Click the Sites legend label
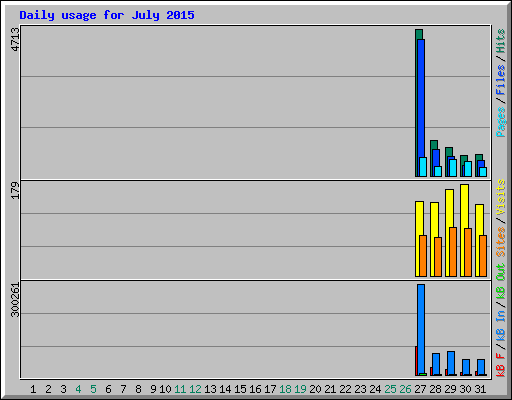The image size is (512, 400). point(500,242)
